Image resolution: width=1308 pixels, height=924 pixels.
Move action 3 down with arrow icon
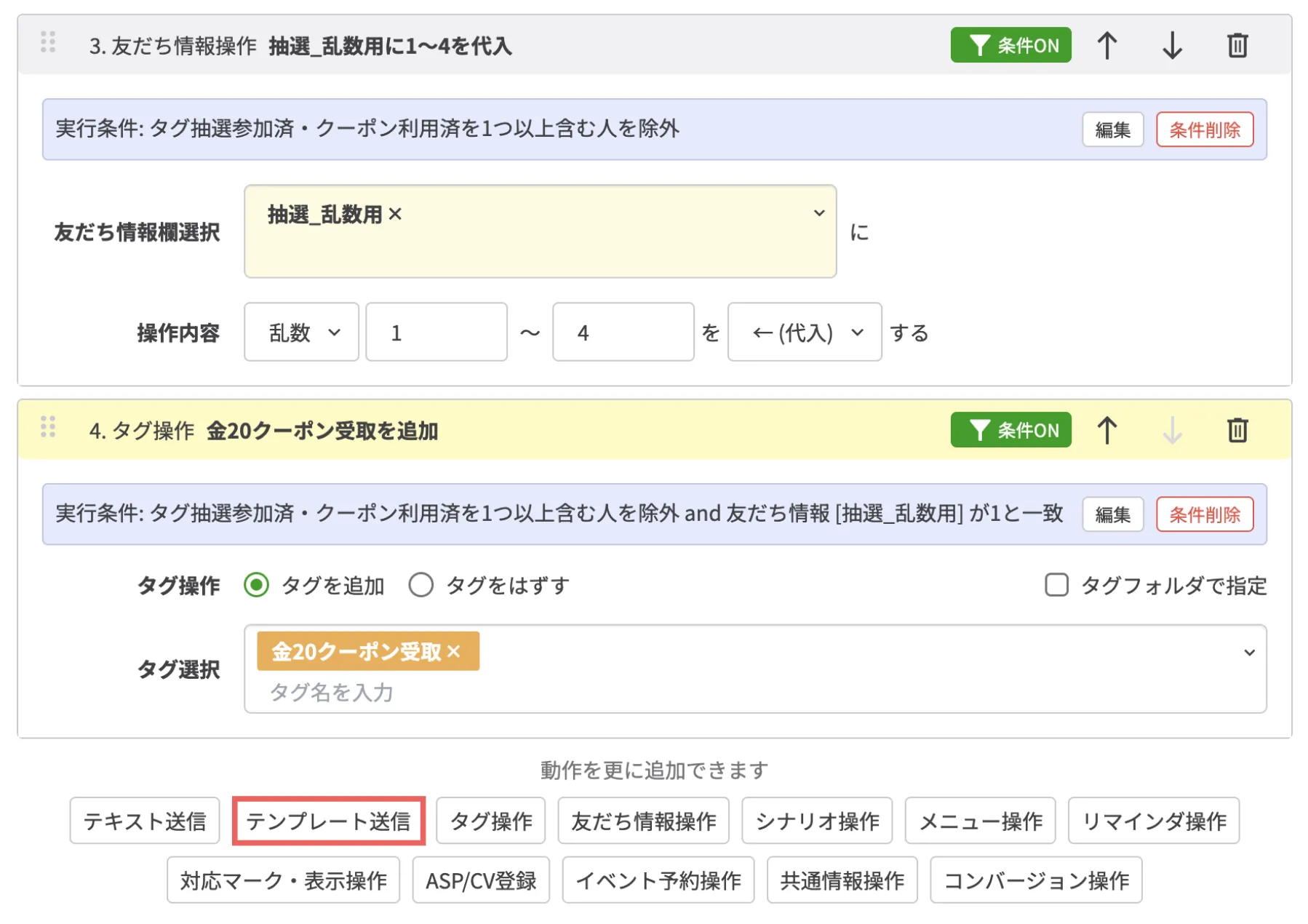pyautogui.click(x=1172, y=45)
